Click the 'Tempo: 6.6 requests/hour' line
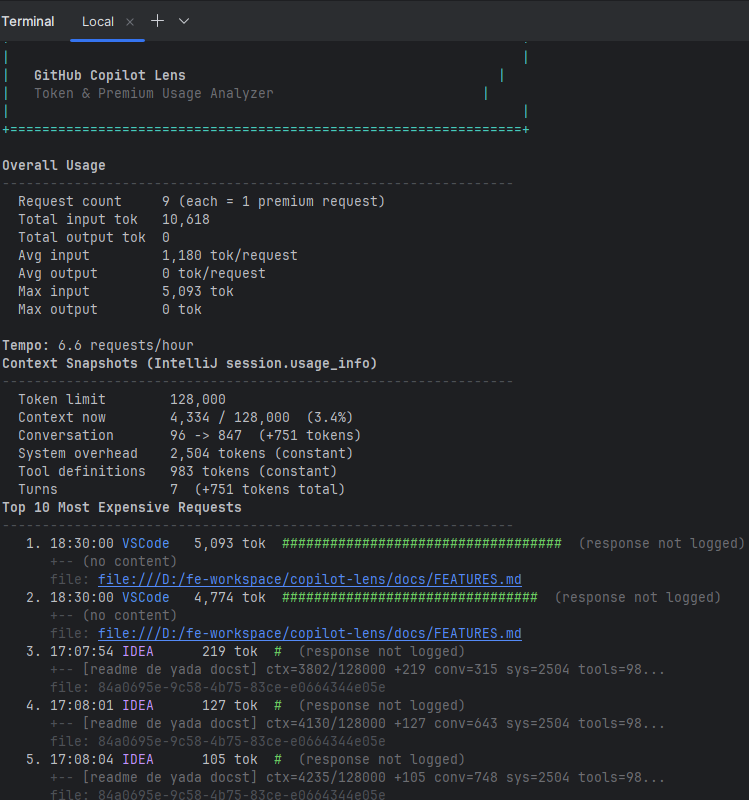This screenshot has width=749, height=800. [98, 345]
